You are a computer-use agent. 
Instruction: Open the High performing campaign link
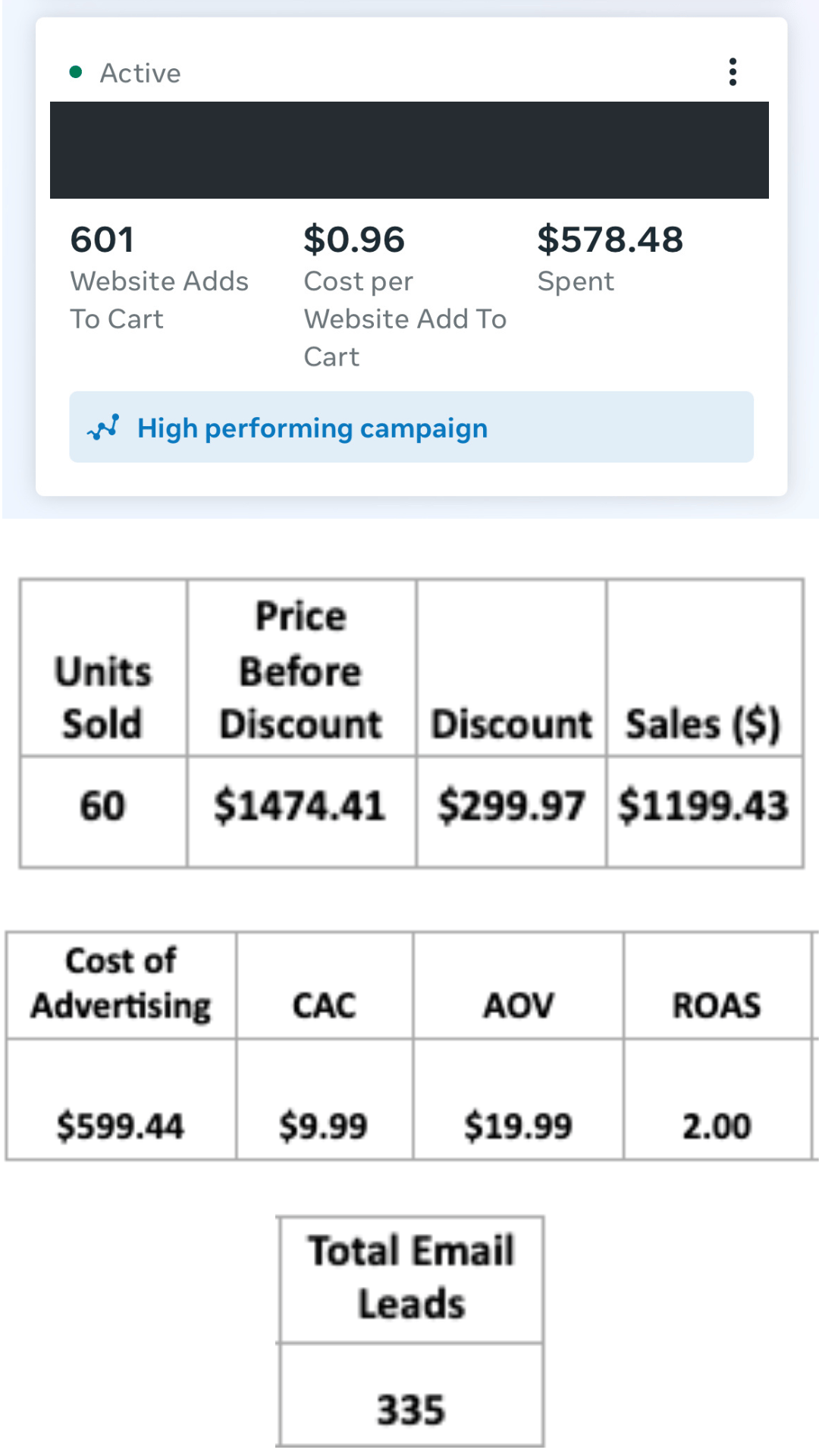[312, 428]
